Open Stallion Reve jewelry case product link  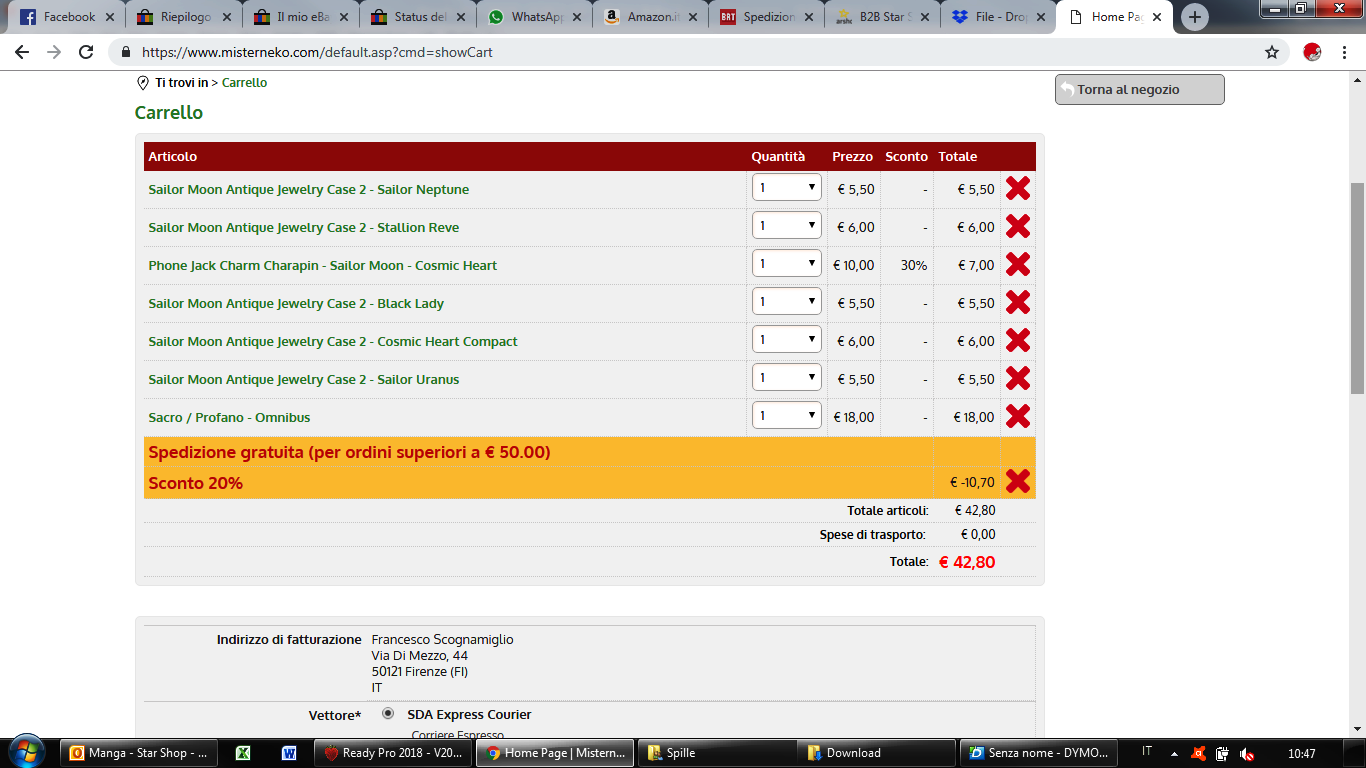click(x=304, y=227)
